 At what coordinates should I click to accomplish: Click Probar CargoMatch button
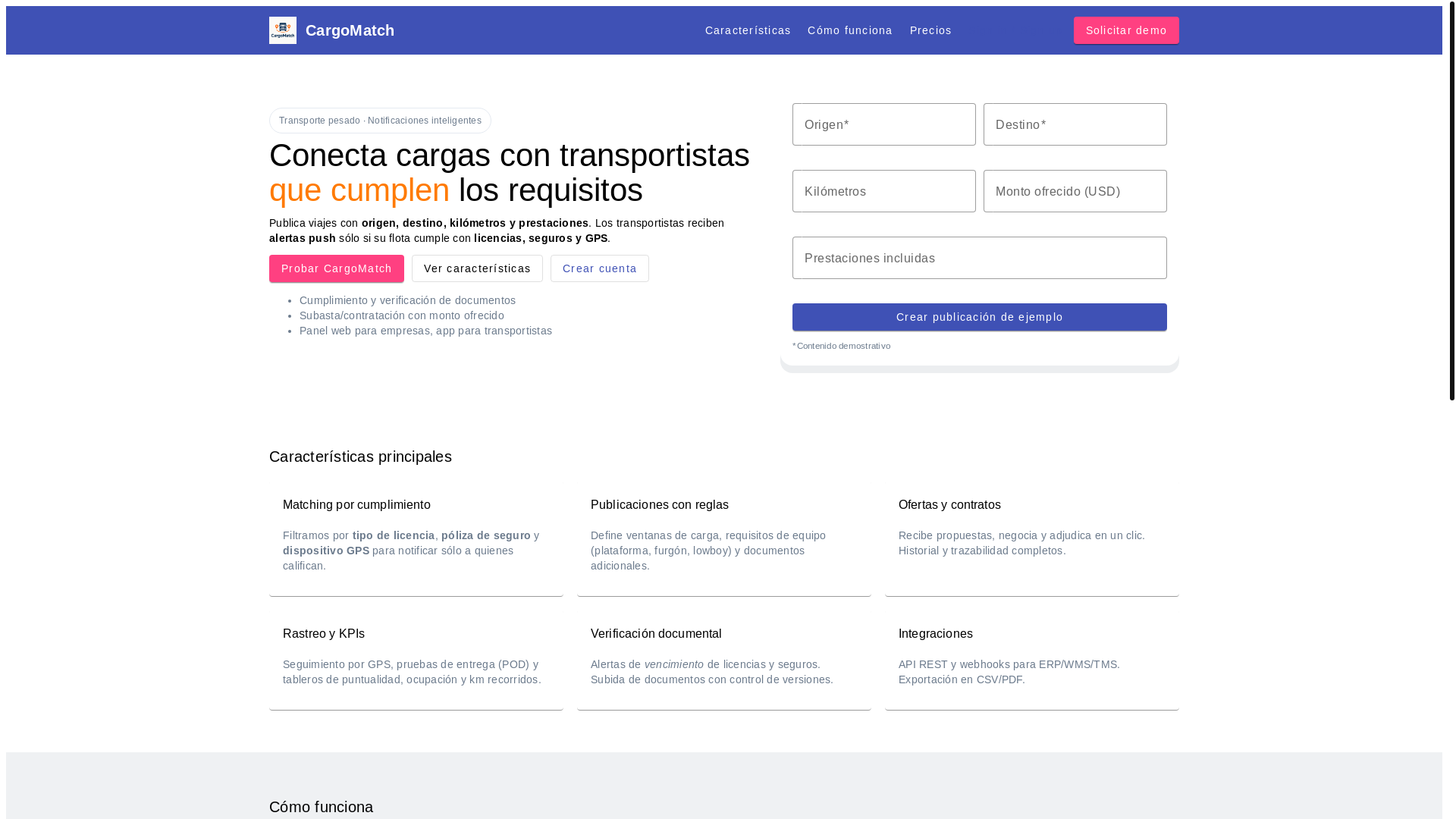[x=337, y=268]
